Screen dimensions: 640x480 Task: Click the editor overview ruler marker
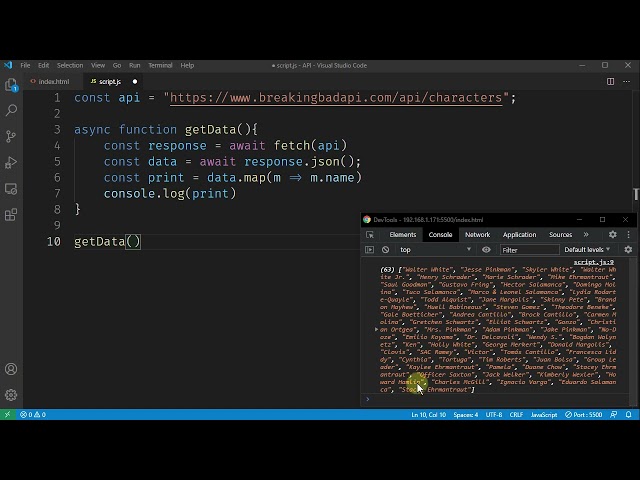(636, 194)
